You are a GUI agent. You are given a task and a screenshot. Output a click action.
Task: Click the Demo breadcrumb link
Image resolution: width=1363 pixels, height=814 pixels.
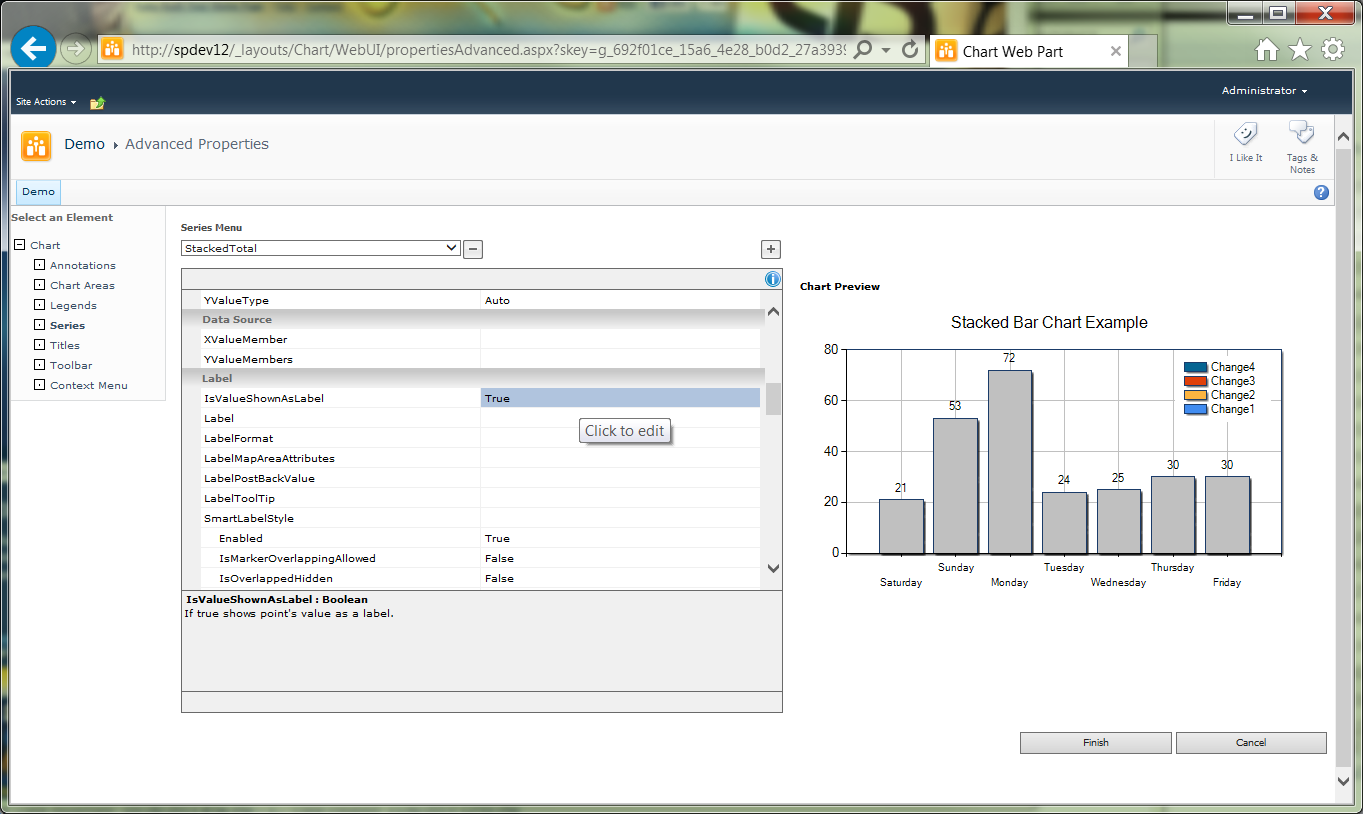(85, 144)
